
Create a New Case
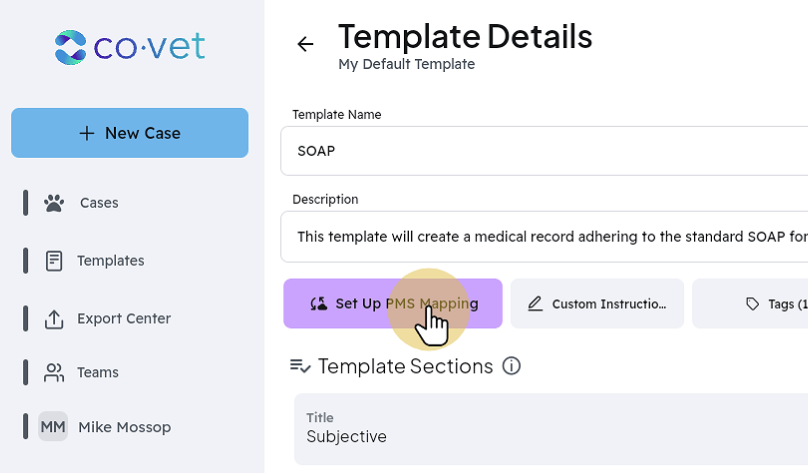click(x=130, y=133)
